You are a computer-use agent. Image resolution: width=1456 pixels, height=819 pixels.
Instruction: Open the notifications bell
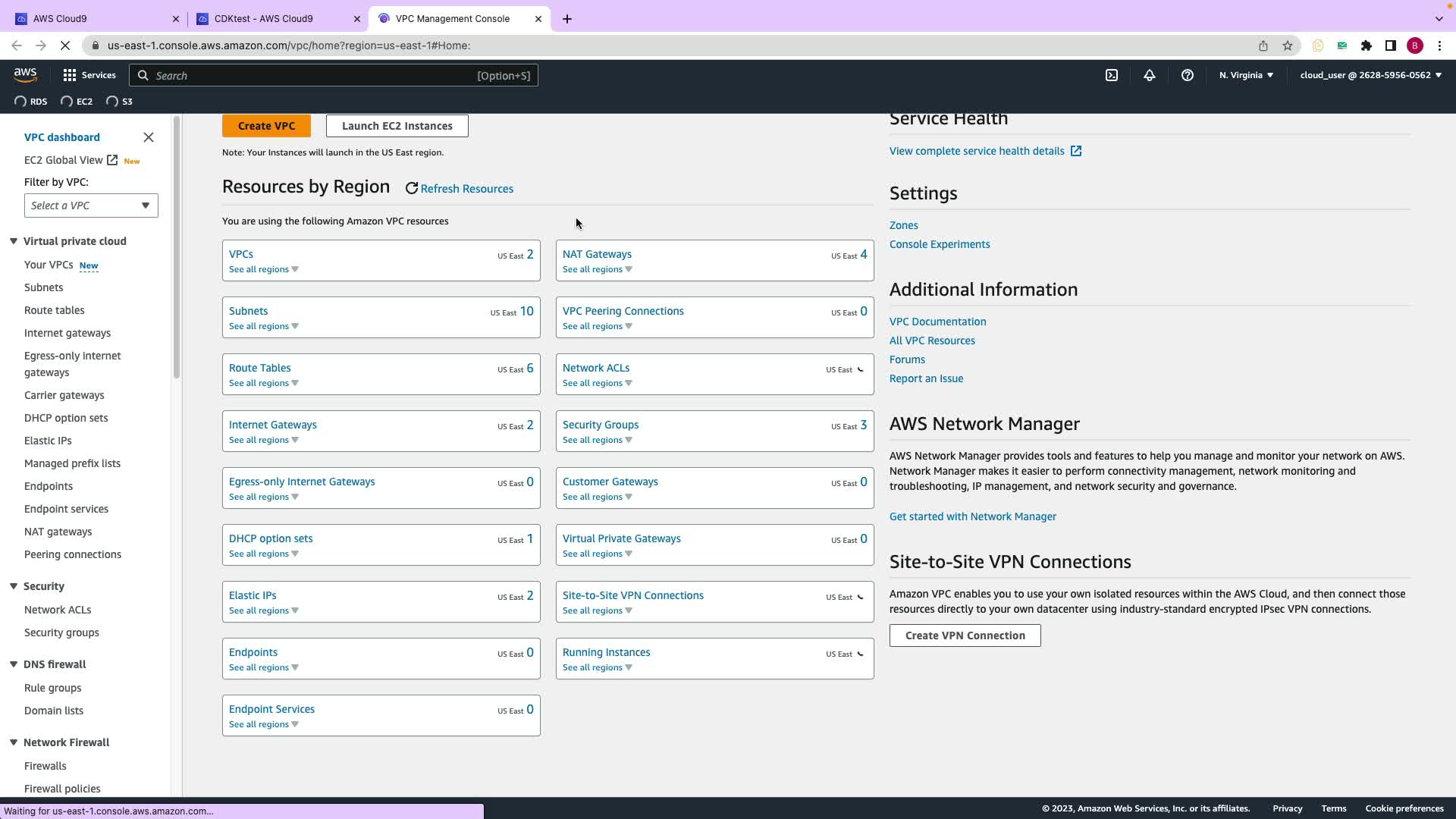pyautogui.click(x=1149, y=75)
